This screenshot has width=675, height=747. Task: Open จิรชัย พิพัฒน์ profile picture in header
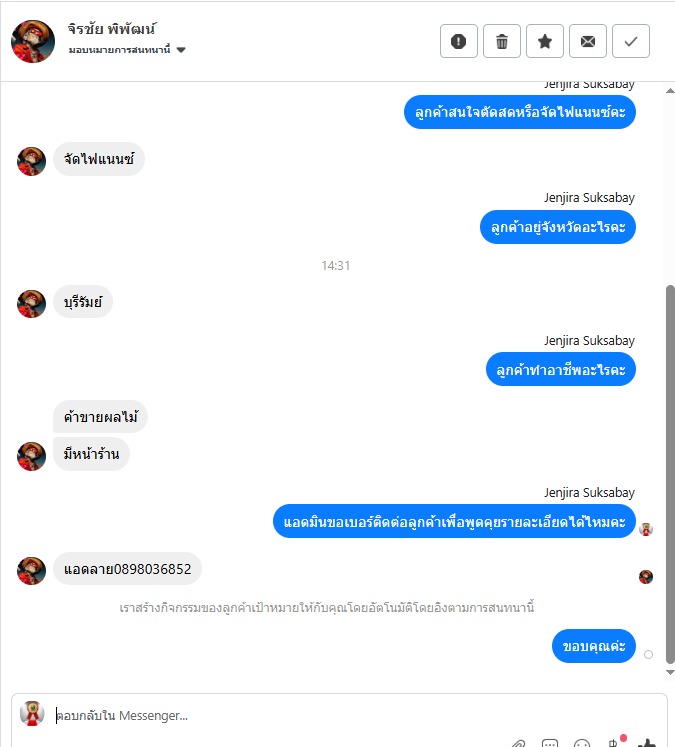[x=33, y=41]
